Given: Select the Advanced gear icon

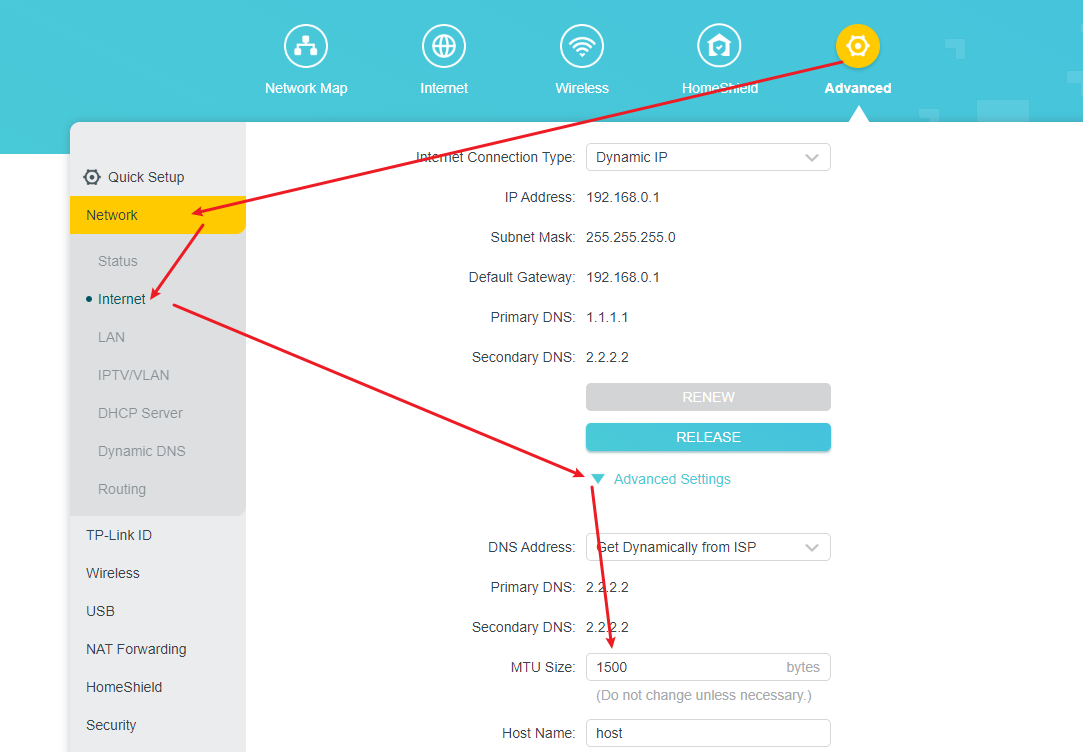Looking at the screenshot, I should [x=857, y=46].
